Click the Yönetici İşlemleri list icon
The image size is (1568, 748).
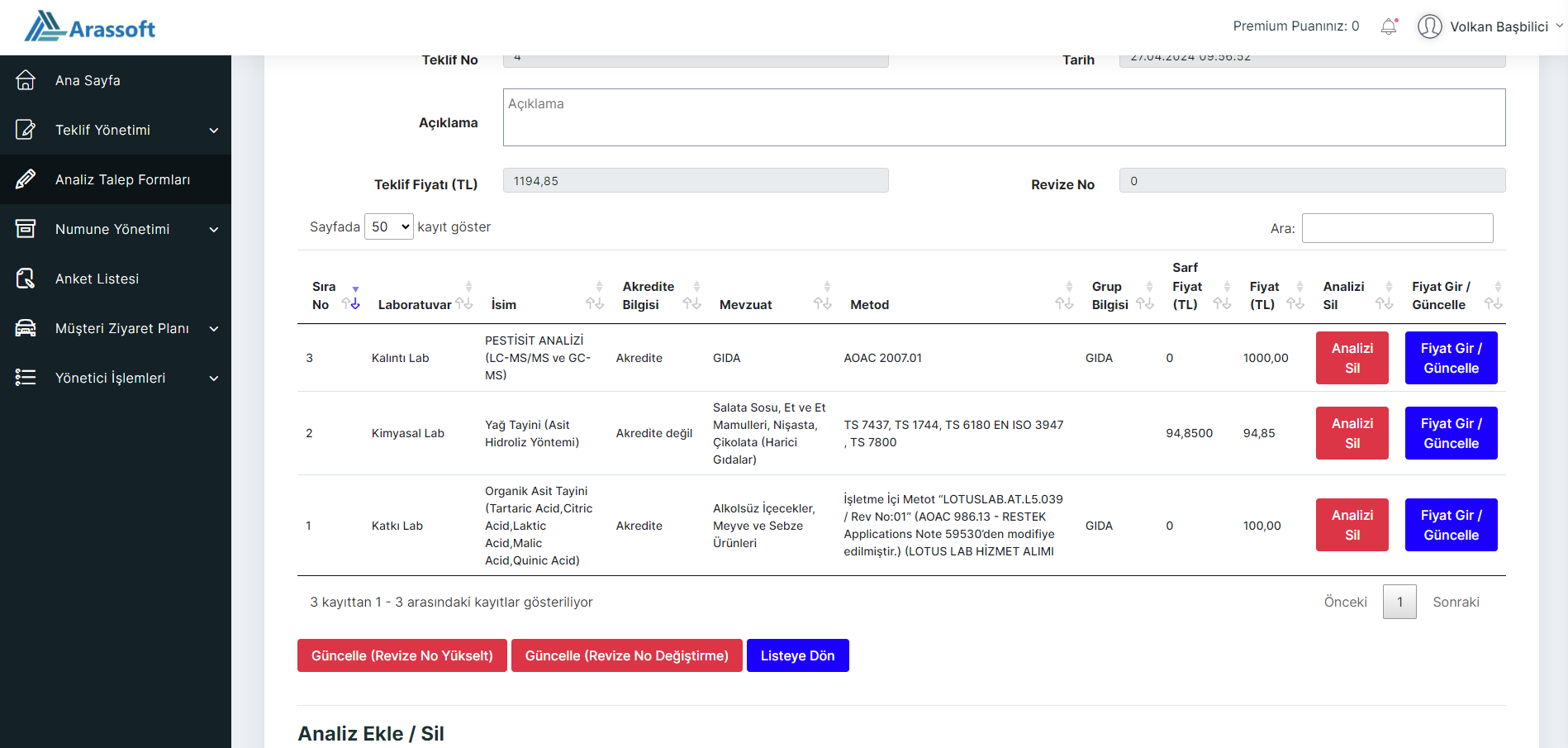[x=26, y=378]
